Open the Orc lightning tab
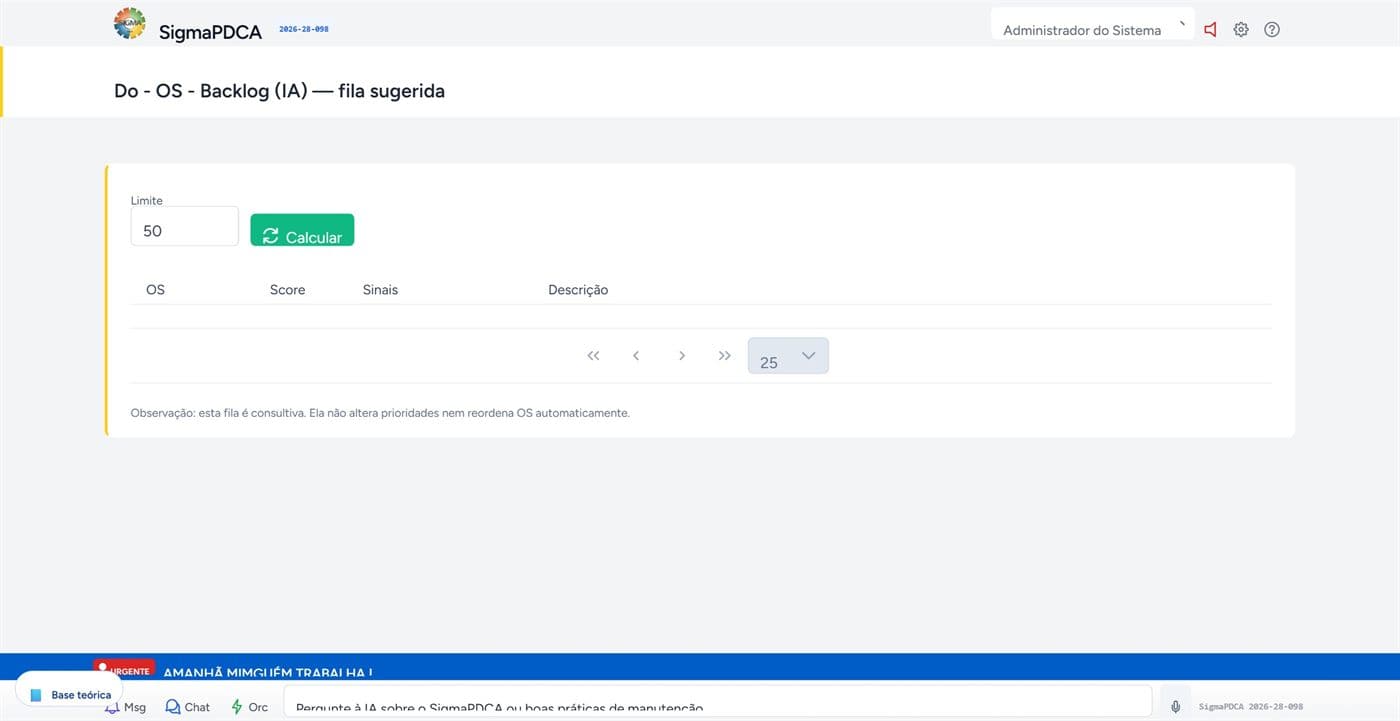 [249, 707]
